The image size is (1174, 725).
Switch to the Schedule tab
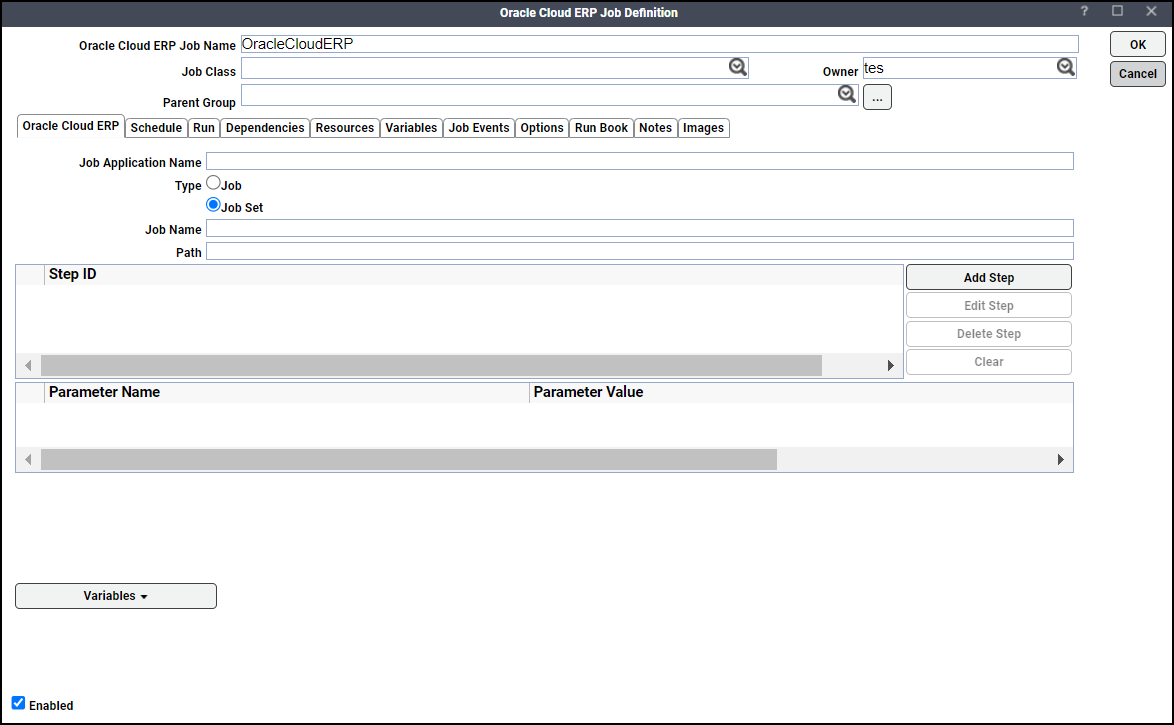click(156, 128)
